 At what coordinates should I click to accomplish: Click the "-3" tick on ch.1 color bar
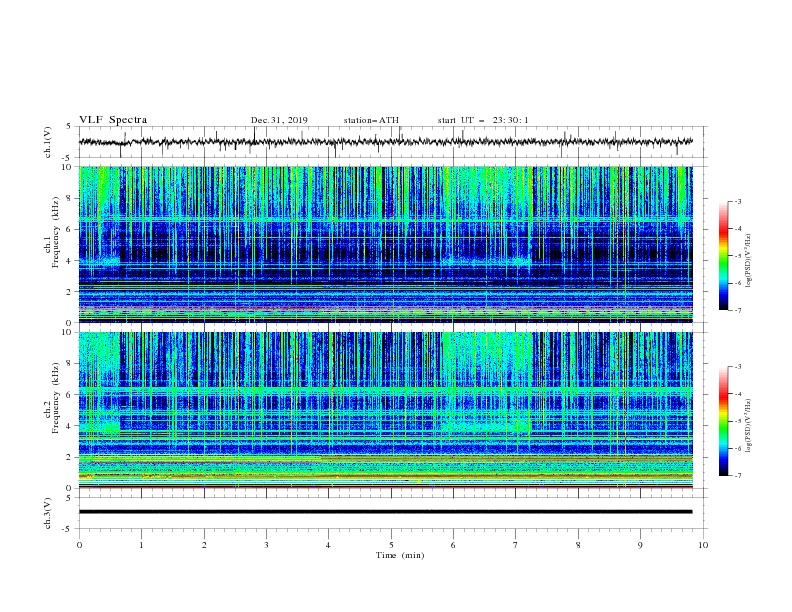click(x=737, y=201)
